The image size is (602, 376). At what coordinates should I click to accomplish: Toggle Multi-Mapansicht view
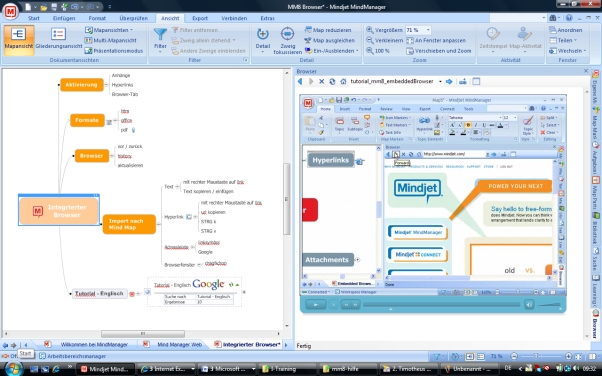pos(111,40)
